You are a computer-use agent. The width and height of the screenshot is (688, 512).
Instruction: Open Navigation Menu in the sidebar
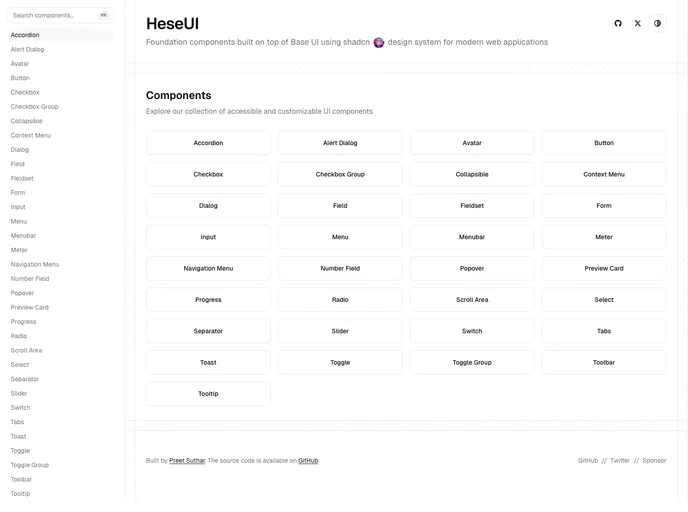click(x=35, y=264)
